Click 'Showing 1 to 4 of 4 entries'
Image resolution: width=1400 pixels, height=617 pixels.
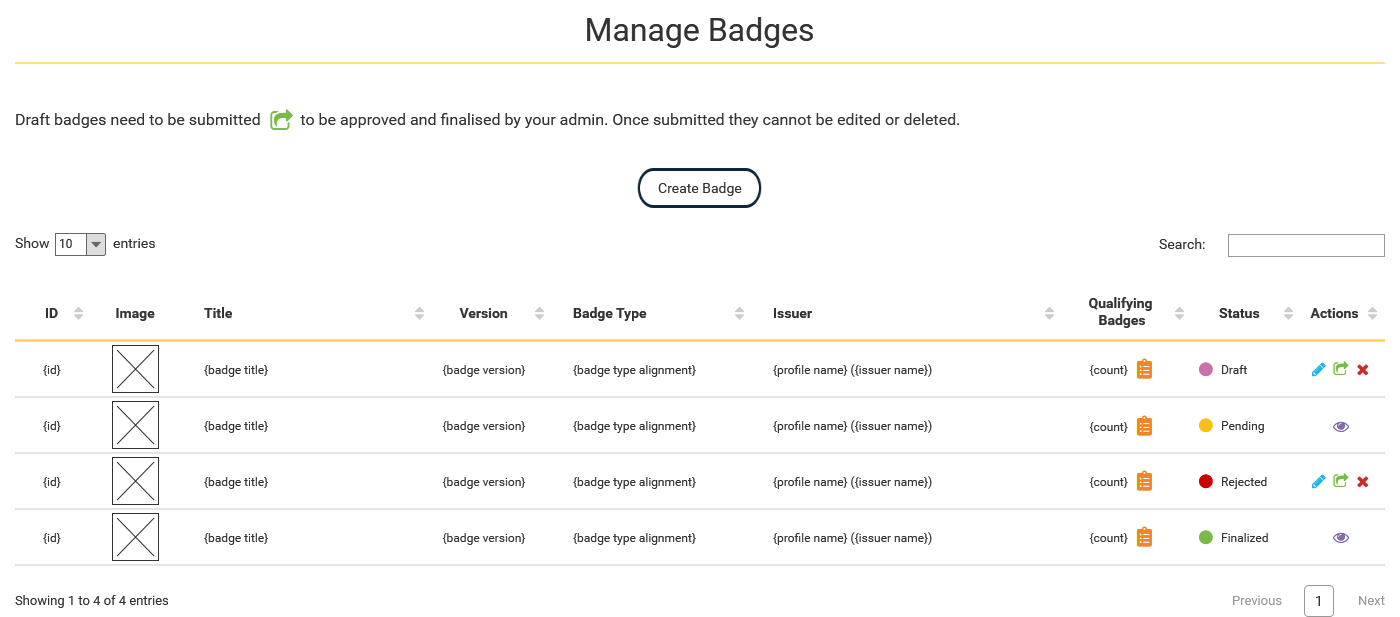(92, 601)
